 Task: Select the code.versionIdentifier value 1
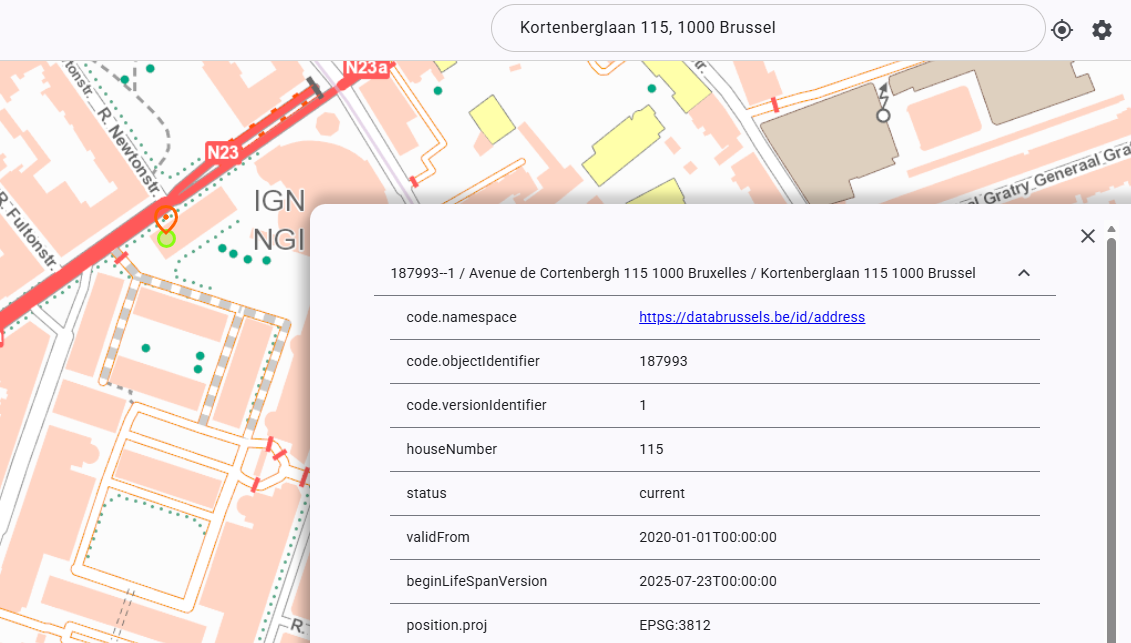[x=643, y=405]
